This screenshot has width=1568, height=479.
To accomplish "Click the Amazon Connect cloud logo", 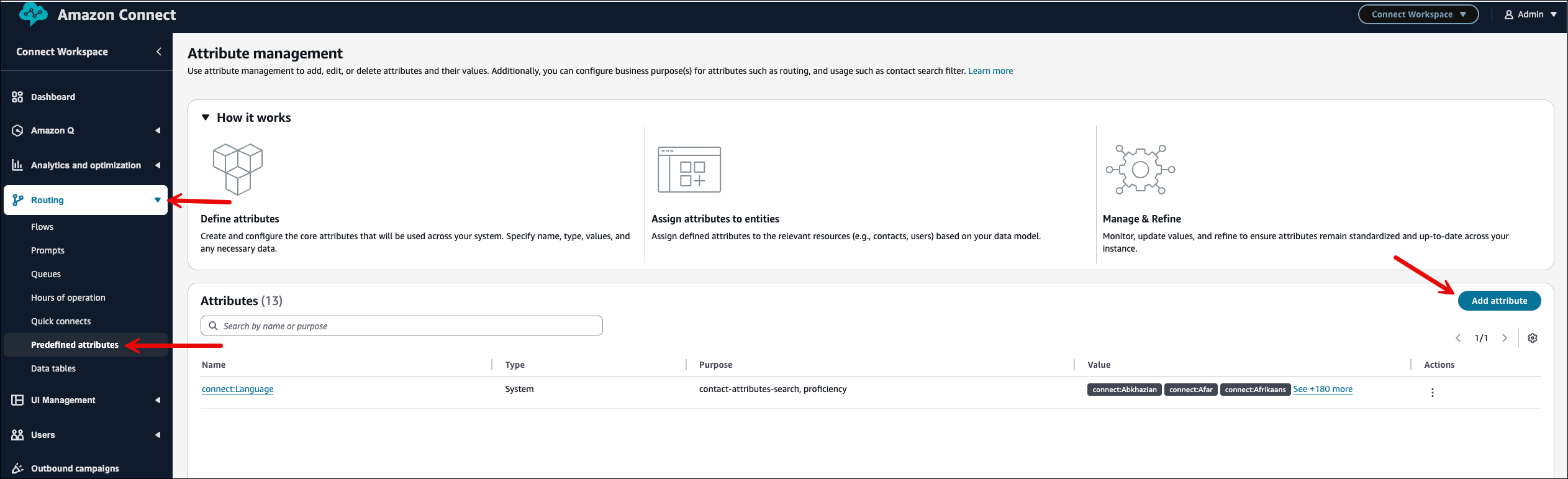I will point(33,14).
